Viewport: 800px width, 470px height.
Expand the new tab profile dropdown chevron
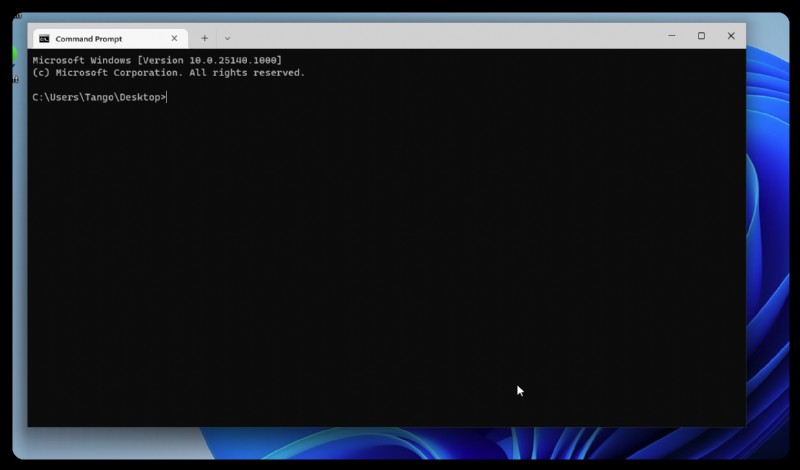pyautogui.click(x=227, y=38)
